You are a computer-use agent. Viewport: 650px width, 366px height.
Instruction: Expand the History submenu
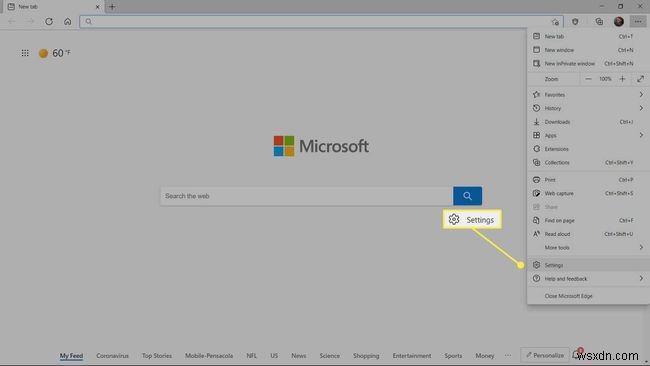click(588, 108)
